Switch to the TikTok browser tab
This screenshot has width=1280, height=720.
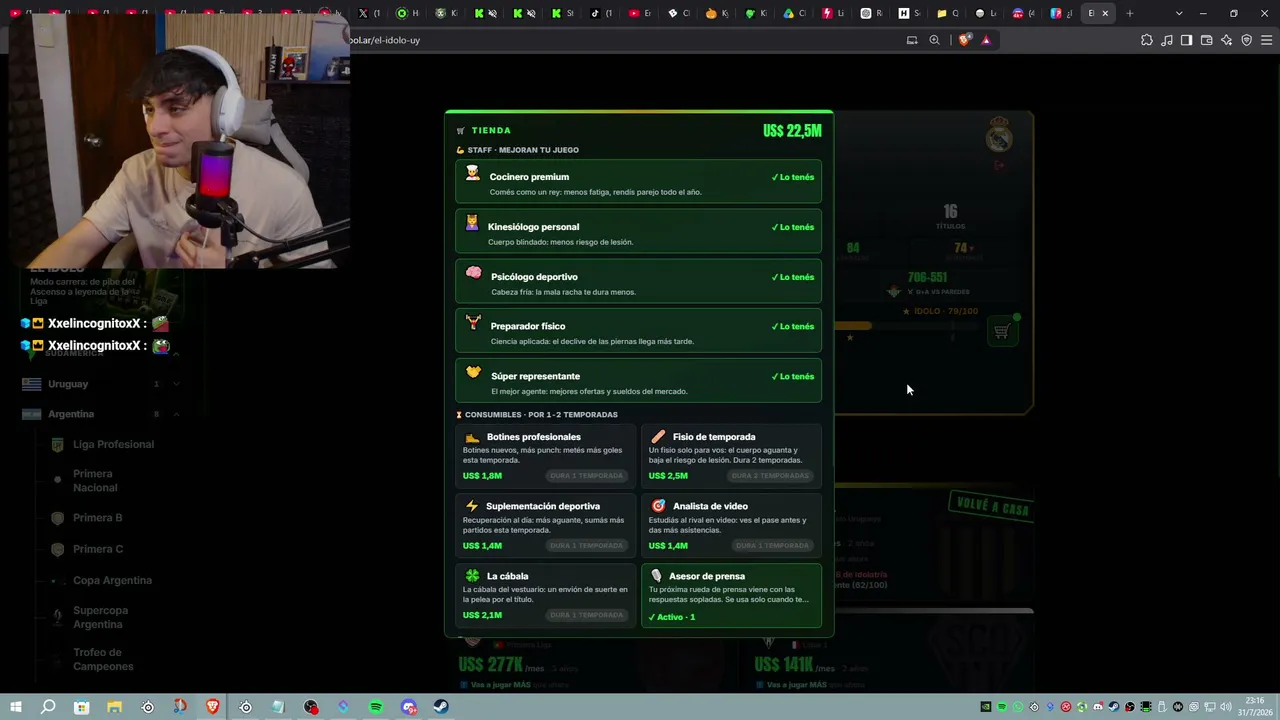click(601, 14)
